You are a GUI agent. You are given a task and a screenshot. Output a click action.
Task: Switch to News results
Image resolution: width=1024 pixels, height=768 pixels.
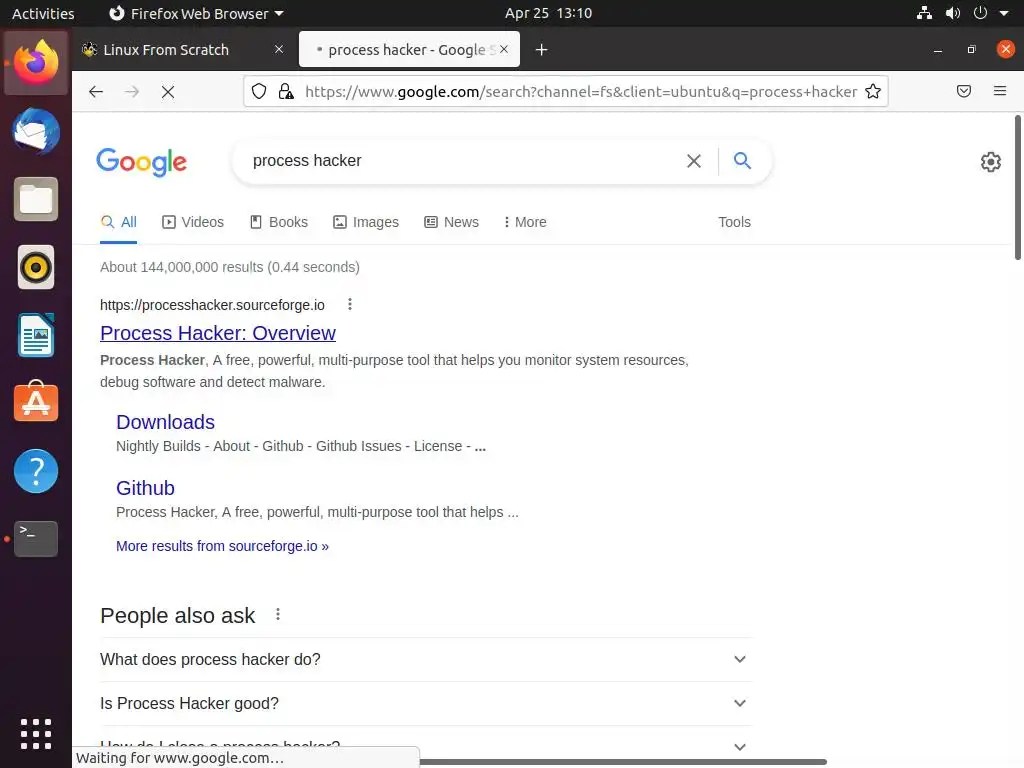[451, 222]
